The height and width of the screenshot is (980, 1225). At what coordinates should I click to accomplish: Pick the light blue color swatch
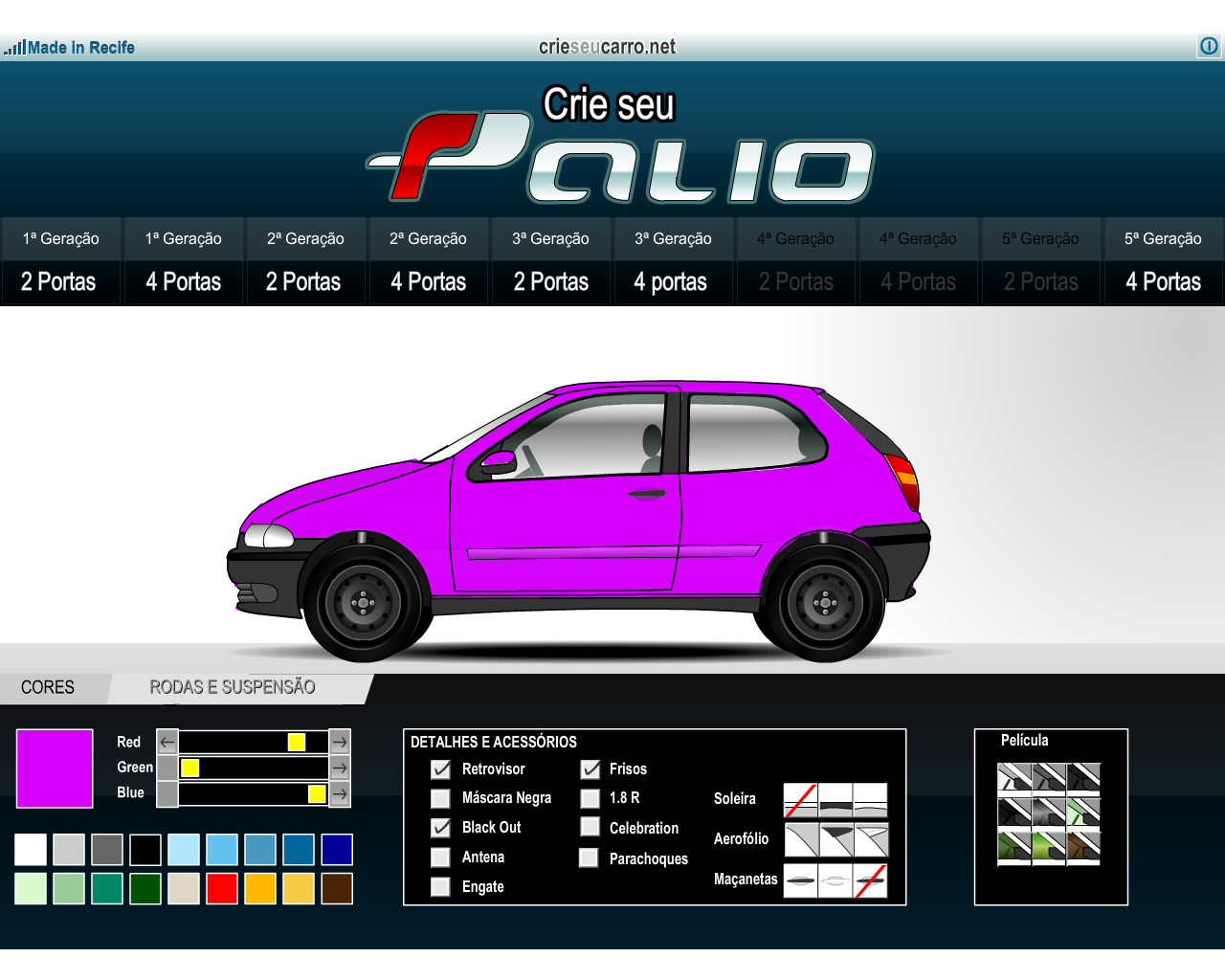click(x=184, y=850)
